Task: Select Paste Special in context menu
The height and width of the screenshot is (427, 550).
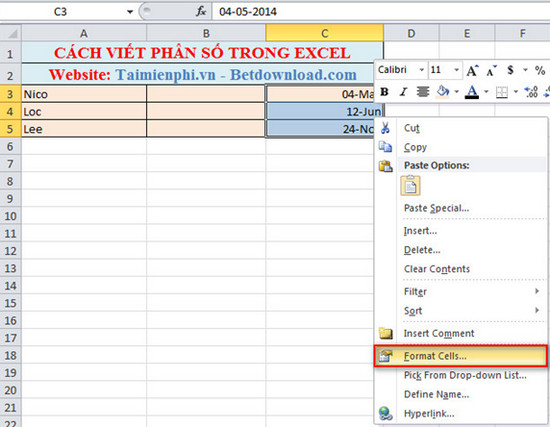Action: pyautogui.click(x=436, y=208)
